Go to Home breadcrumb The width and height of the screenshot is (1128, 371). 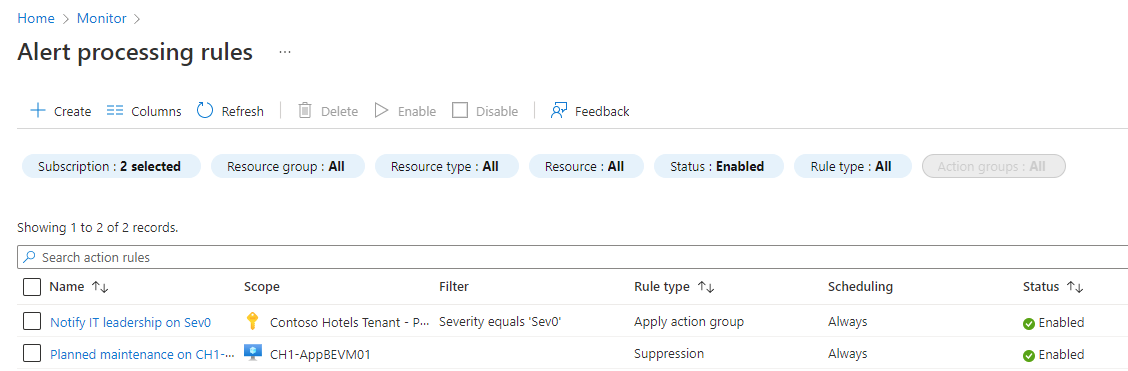tap(36, 18)
